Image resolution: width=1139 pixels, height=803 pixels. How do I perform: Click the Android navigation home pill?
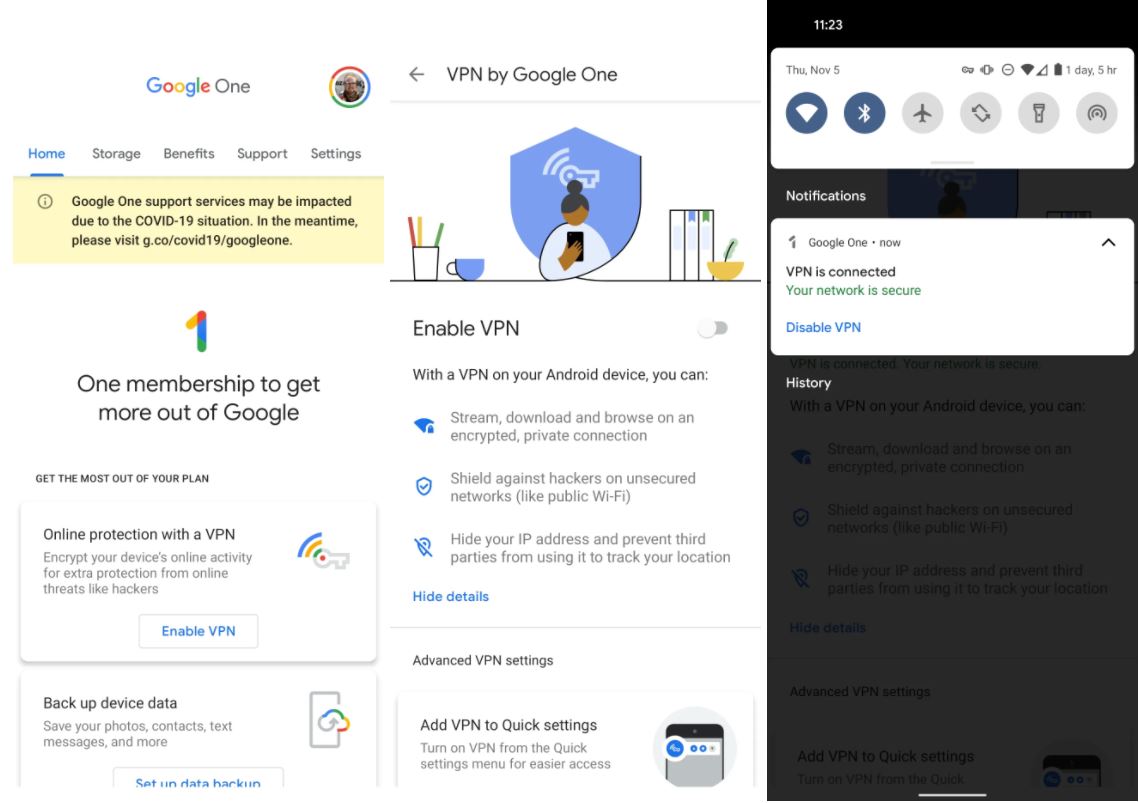tap(952, 795)
